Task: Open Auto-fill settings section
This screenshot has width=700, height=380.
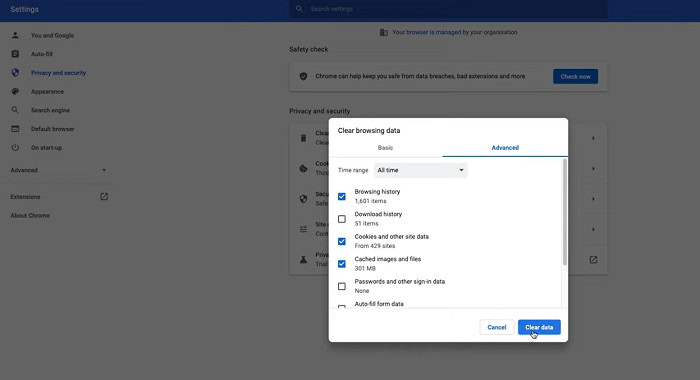Action: (x=42, y=54)
